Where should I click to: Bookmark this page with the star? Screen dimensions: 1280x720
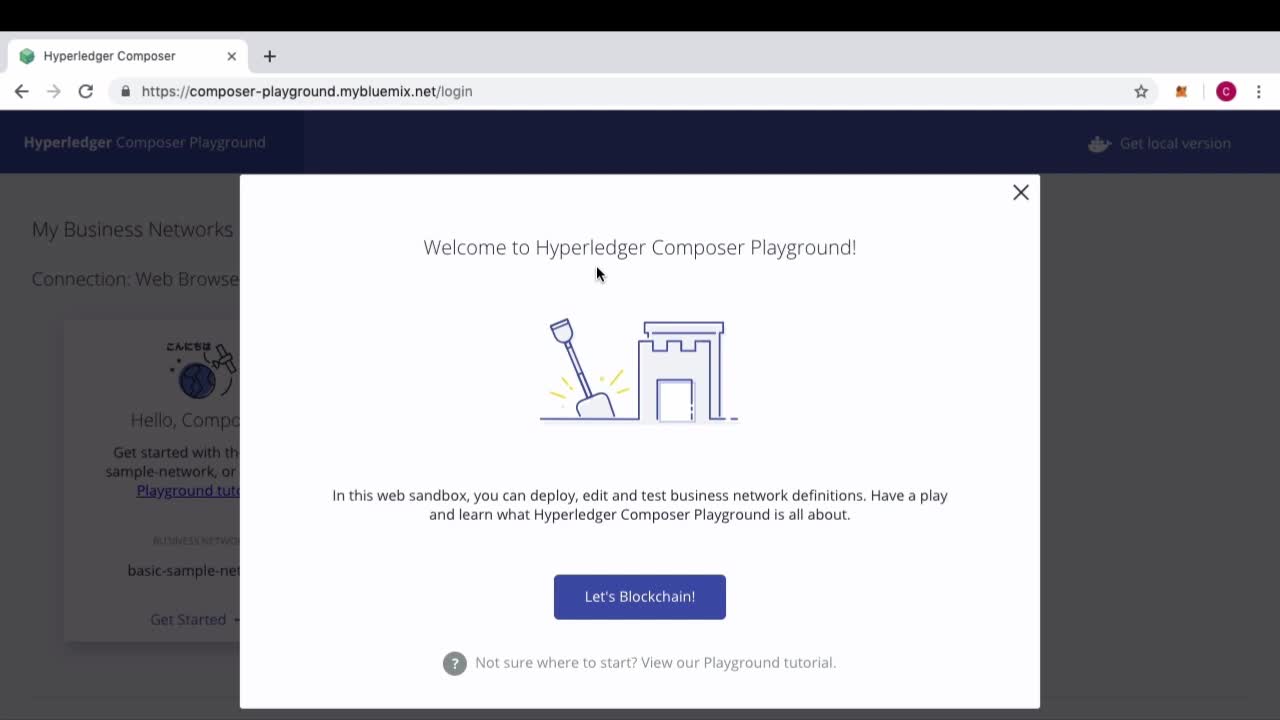[1141, 91]
